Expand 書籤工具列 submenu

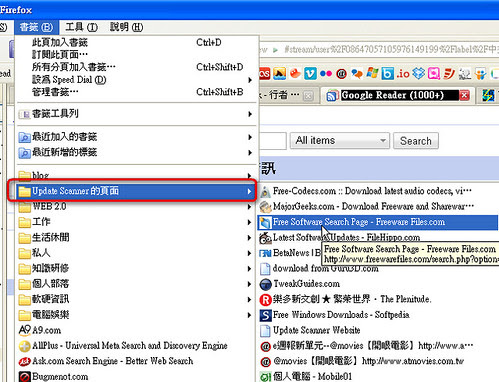pos(137,114)
